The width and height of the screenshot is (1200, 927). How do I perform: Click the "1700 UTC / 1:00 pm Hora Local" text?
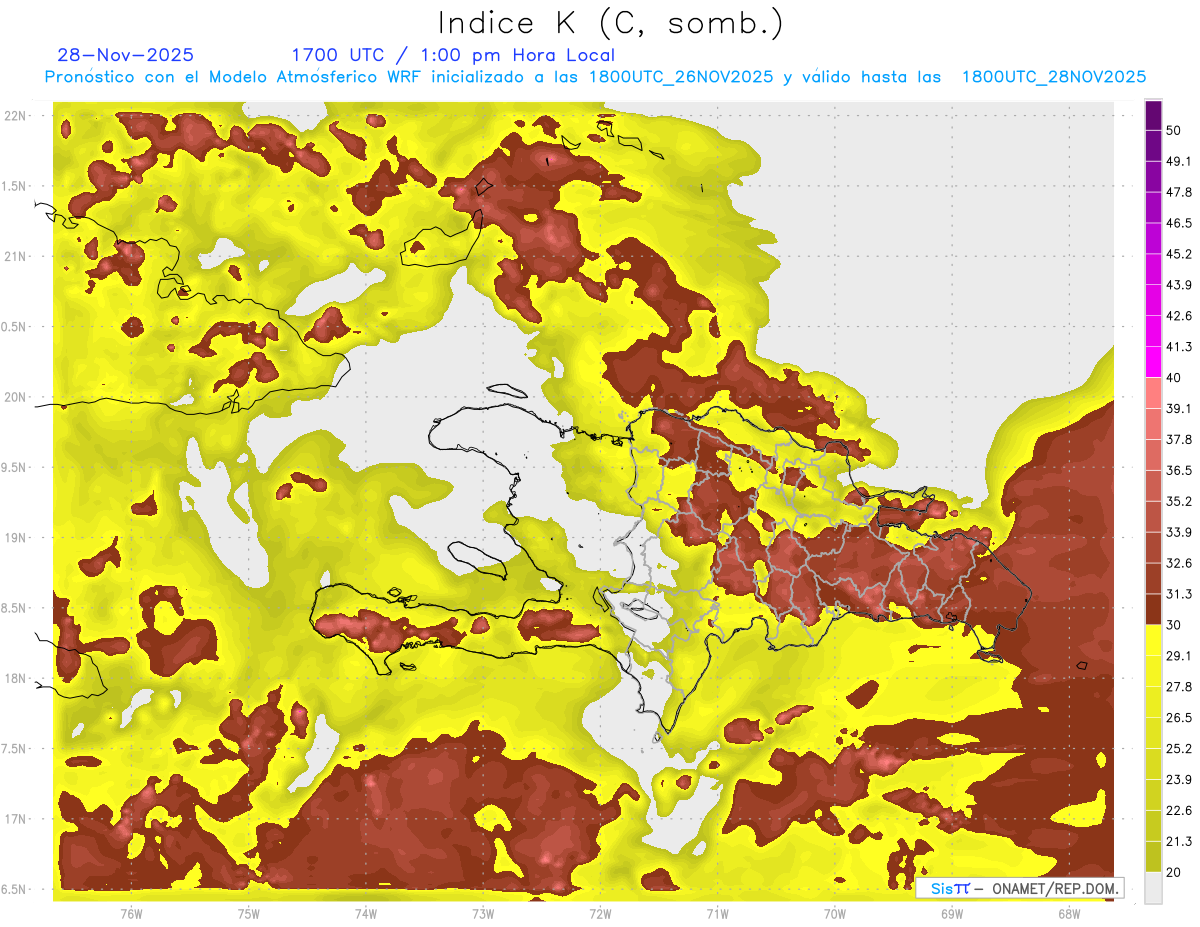(453, 55)
